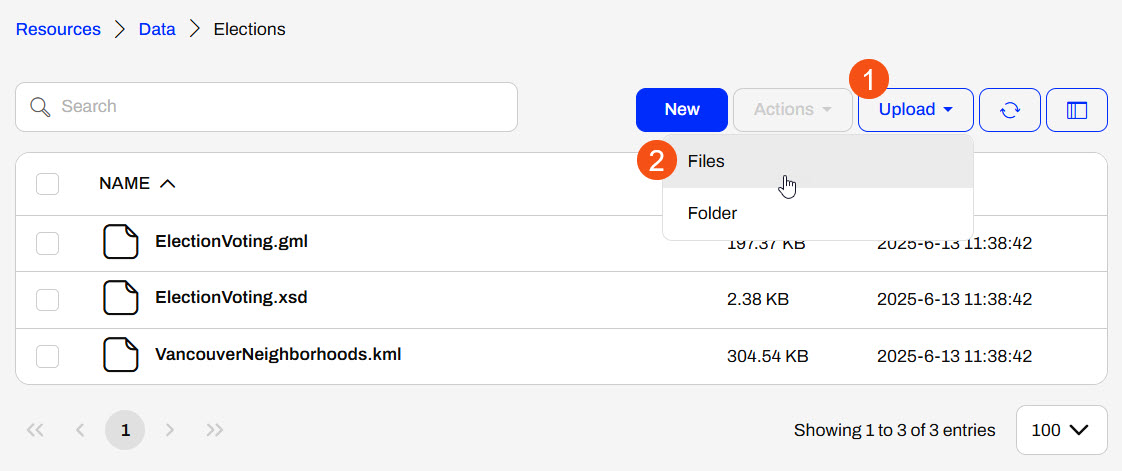1122x471 pixels.
Task: Toggle the select-all checkbox in header
Action: pos(47,184)
